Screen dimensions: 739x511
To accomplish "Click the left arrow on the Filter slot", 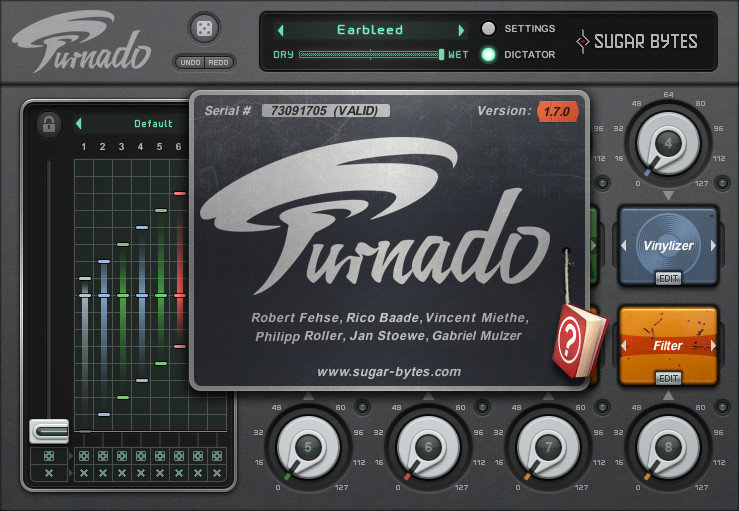I will (x=624, y=346).
